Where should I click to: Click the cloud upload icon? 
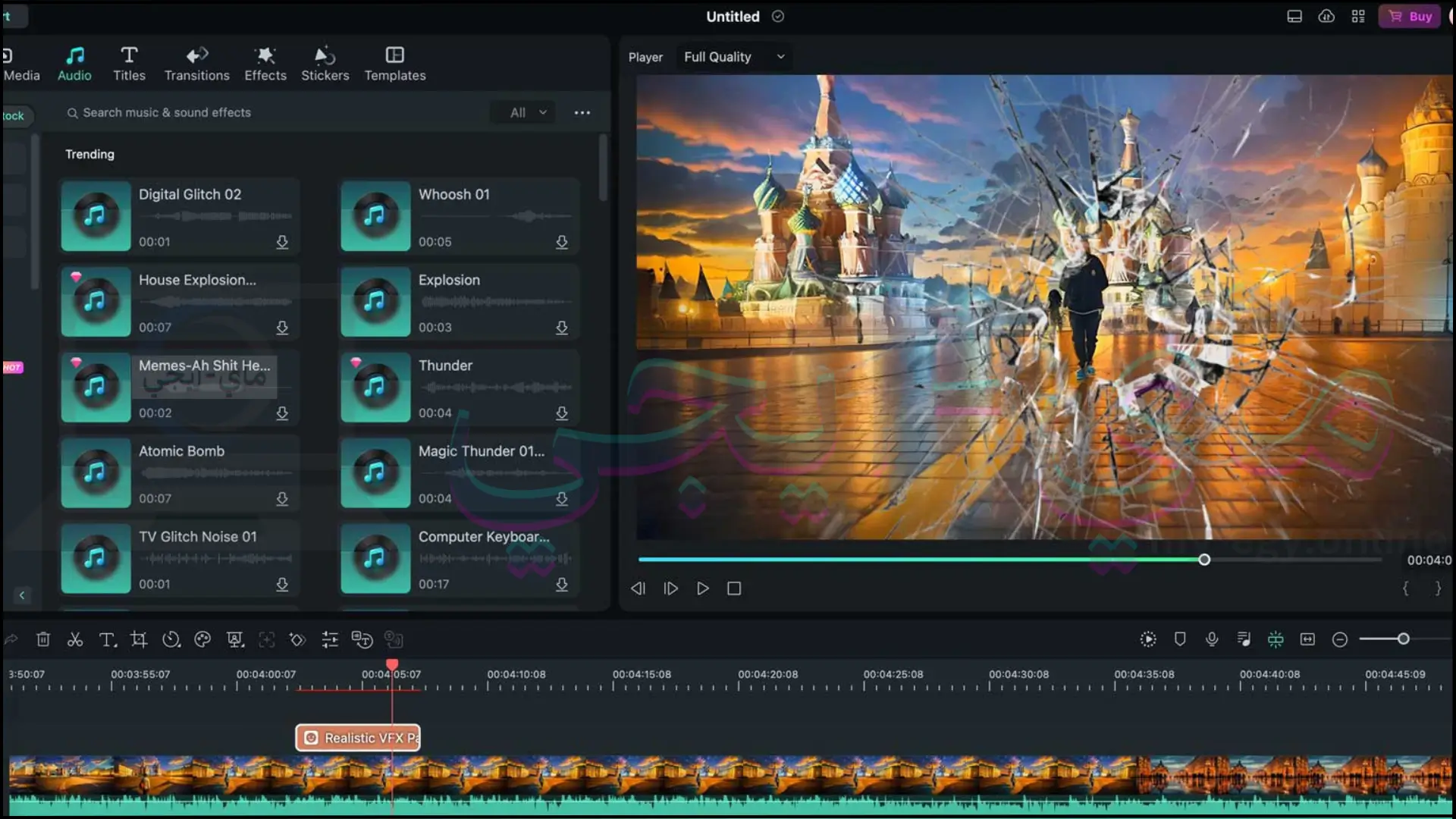pyautogui.click(x=1326, y=16)
